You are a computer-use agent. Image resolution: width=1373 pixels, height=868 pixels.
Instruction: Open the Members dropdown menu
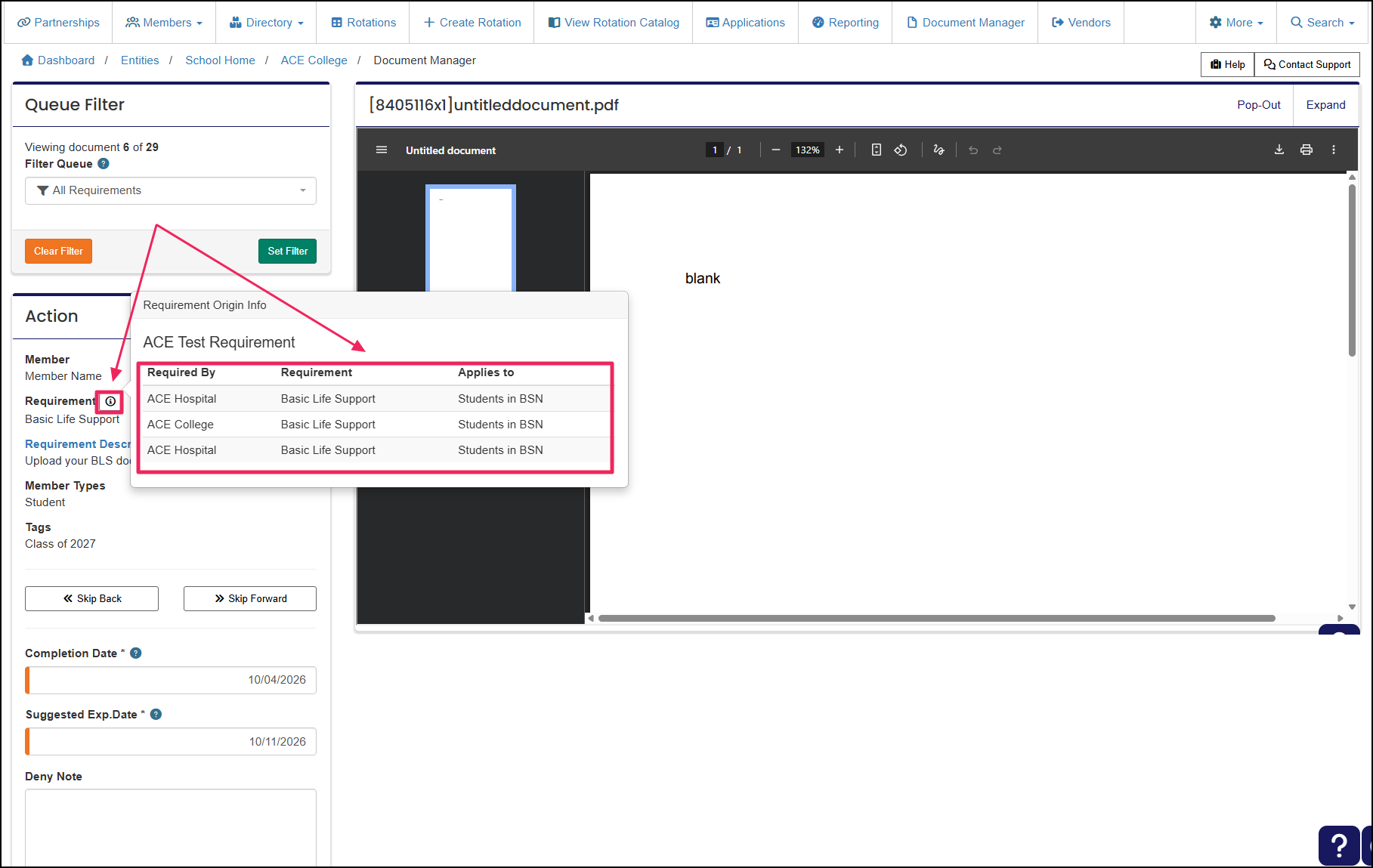pos(164,23)
